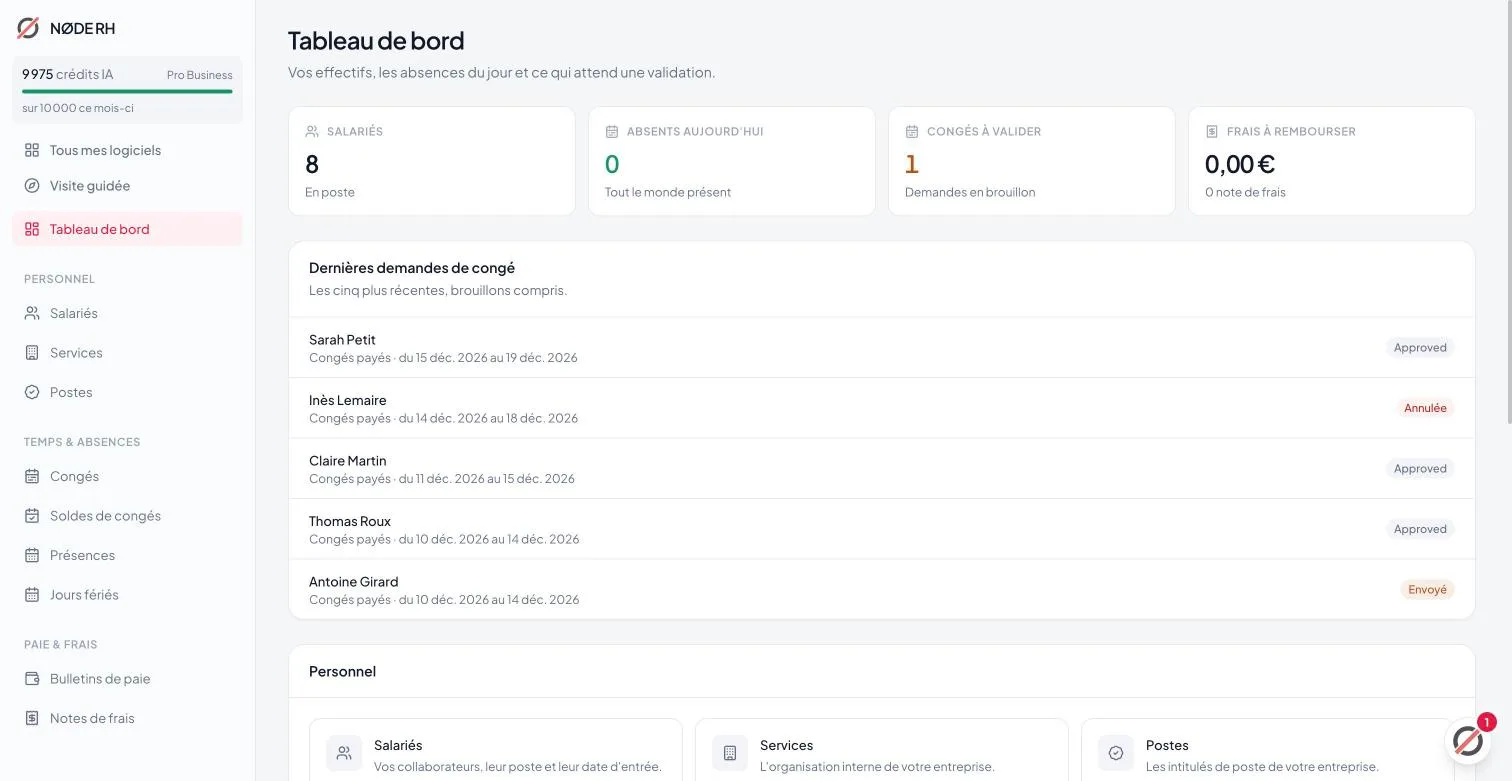1512x781 pixels.
Task: Click the Bulletins de paie wallet icon
Action: click(32, 679)
